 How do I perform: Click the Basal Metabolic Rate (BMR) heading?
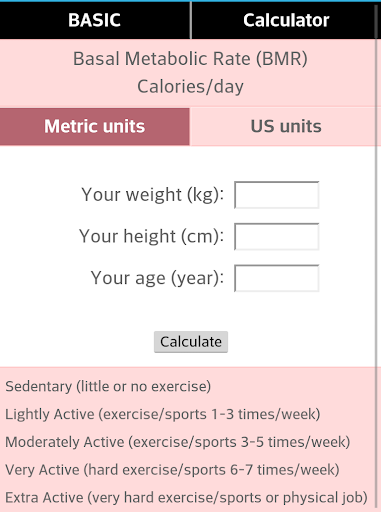(x=190, y=59)
